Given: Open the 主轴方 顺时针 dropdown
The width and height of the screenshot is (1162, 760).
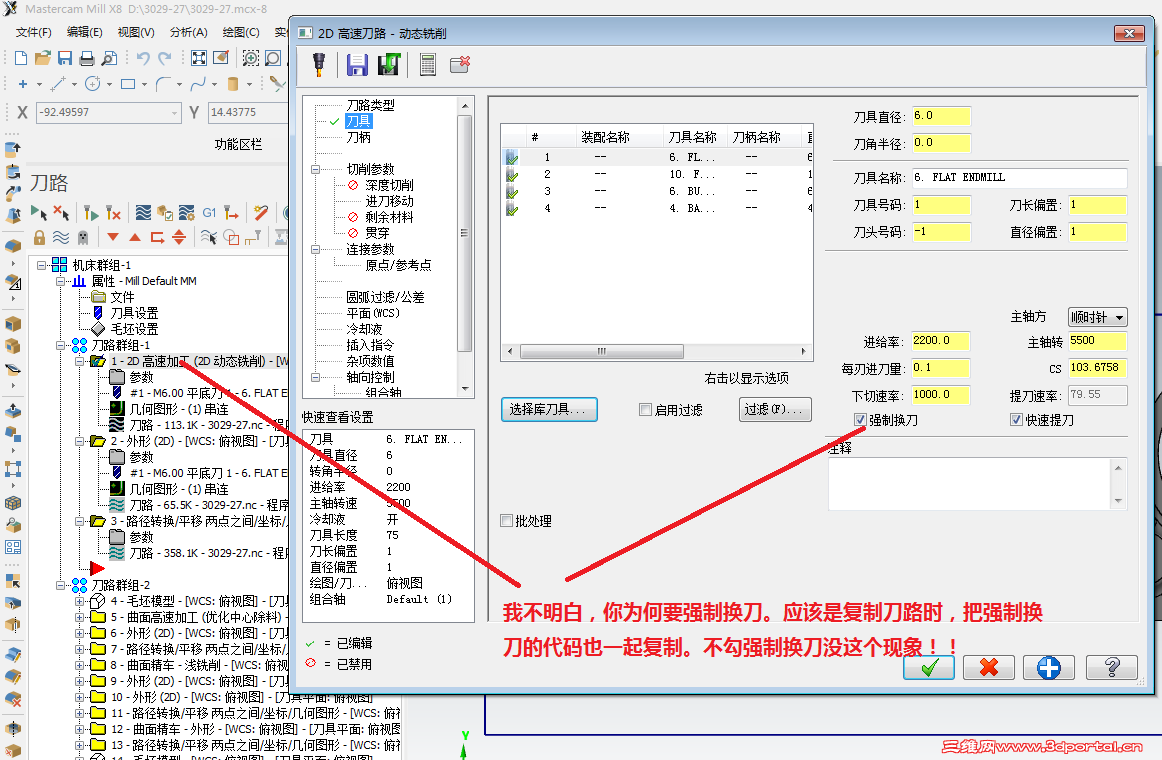Looking at the screenshot, I should [1098, 317].
